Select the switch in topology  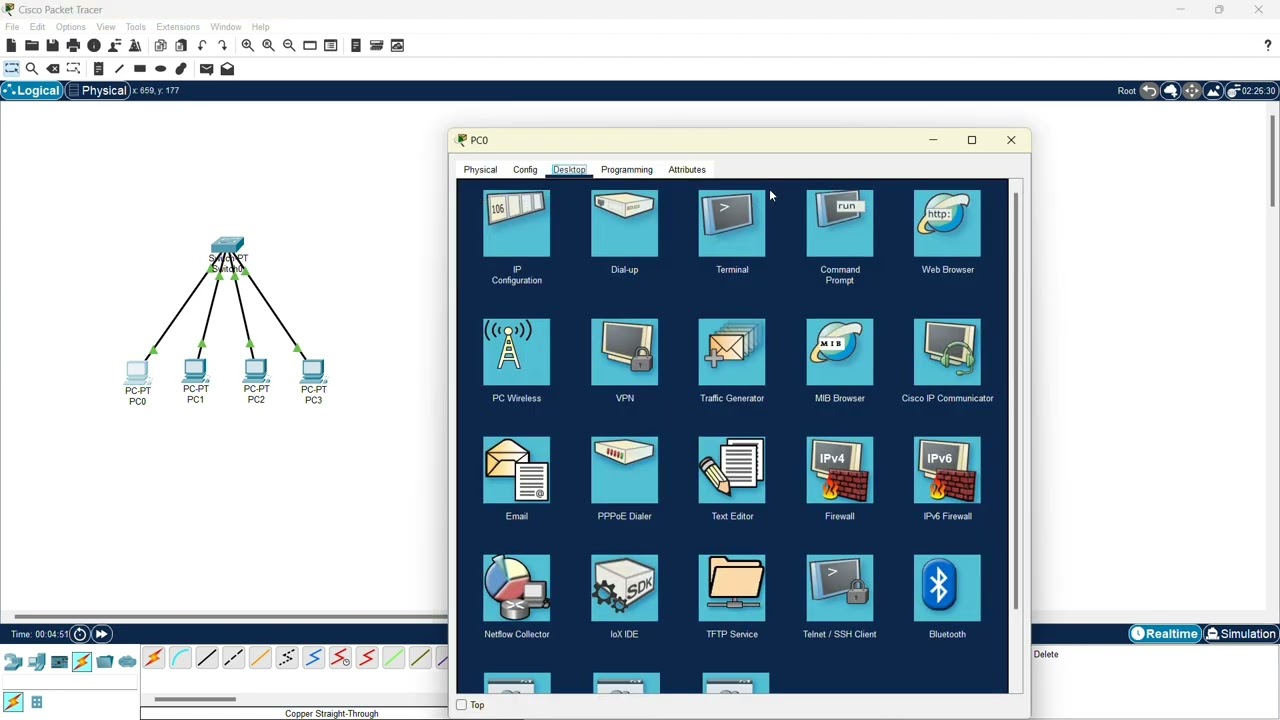click(228, 247)
